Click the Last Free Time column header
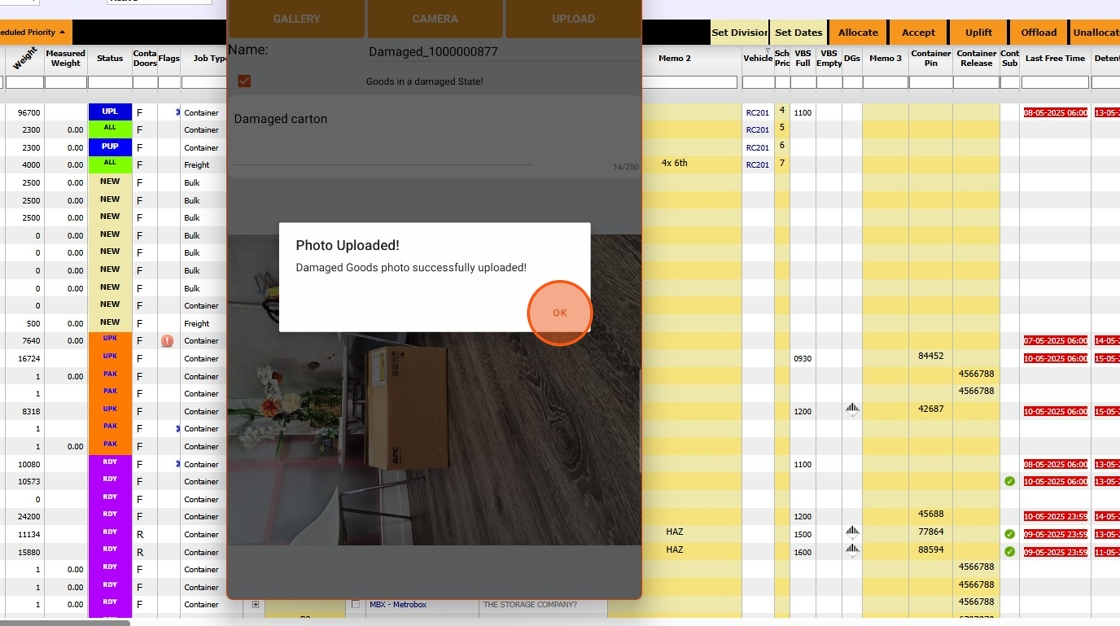The image size is (1120, 626). (1055, 58)
